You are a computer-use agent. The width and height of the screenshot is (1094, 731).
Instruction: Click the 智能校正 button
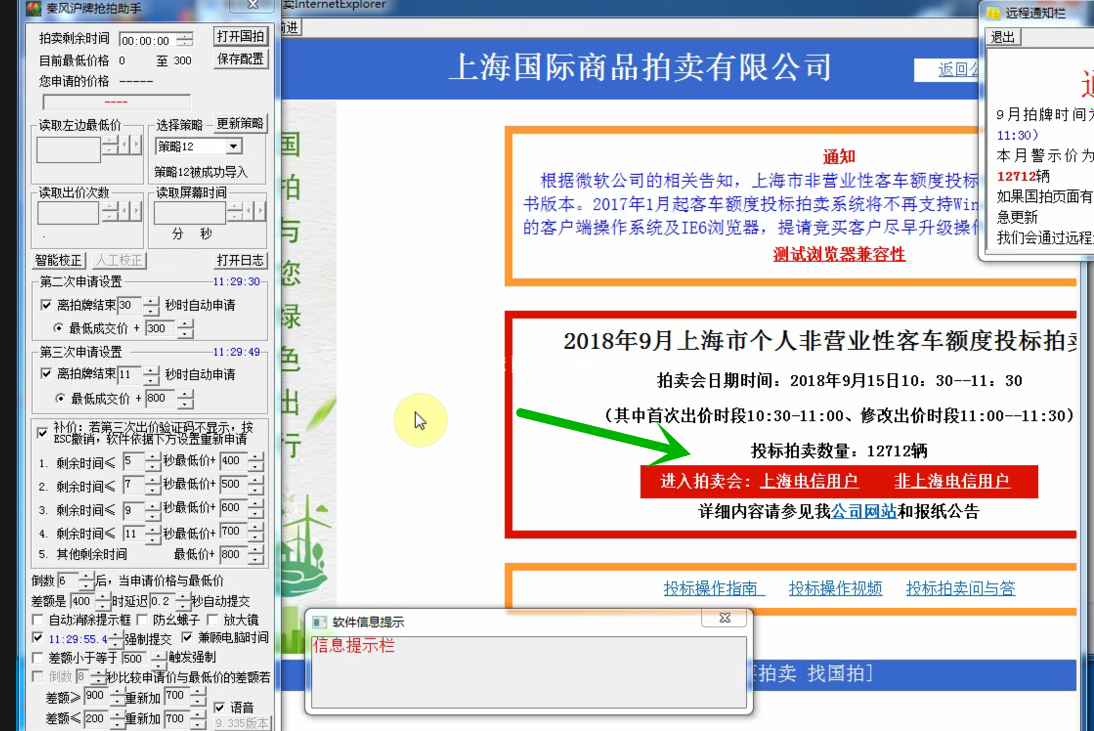tap(59, 260)
